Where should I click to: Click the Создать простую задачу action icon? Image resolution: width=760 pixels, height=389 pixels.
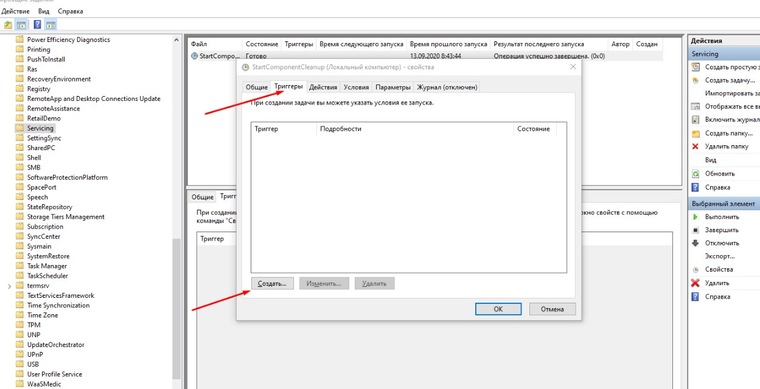click(x=696, y=67)
